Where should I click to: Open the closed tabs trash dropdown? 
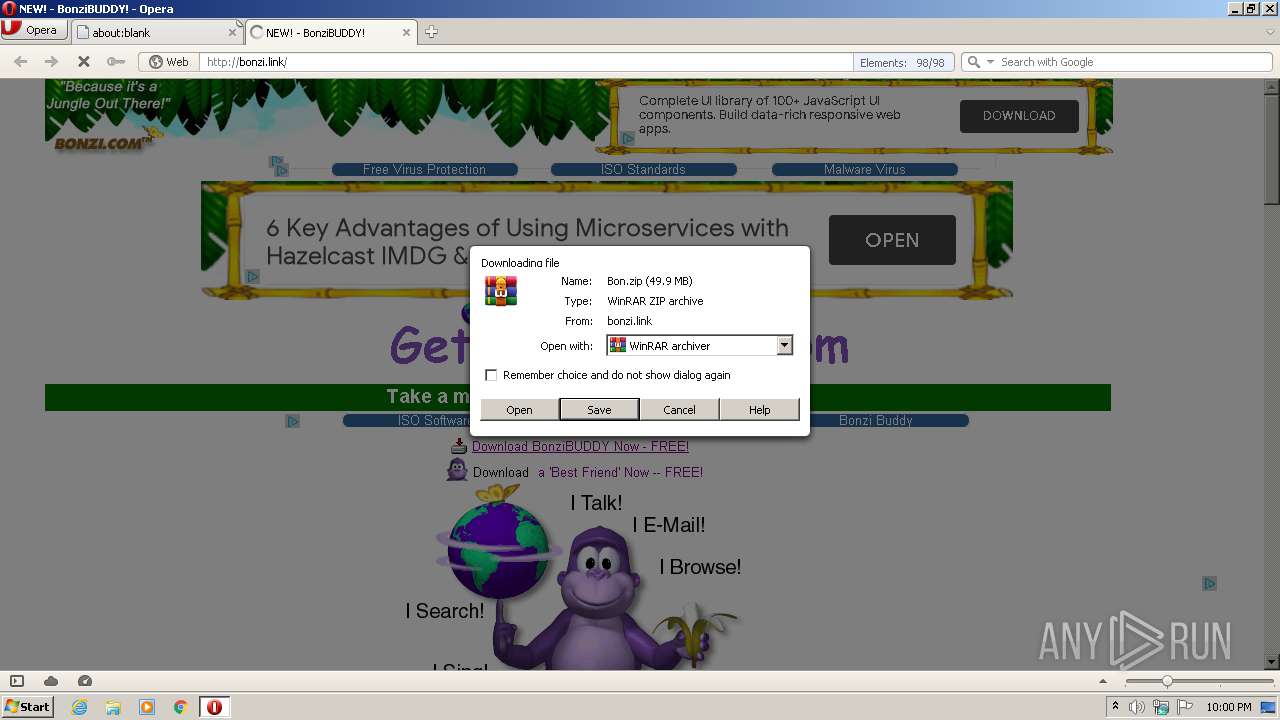click(1270, 32)
